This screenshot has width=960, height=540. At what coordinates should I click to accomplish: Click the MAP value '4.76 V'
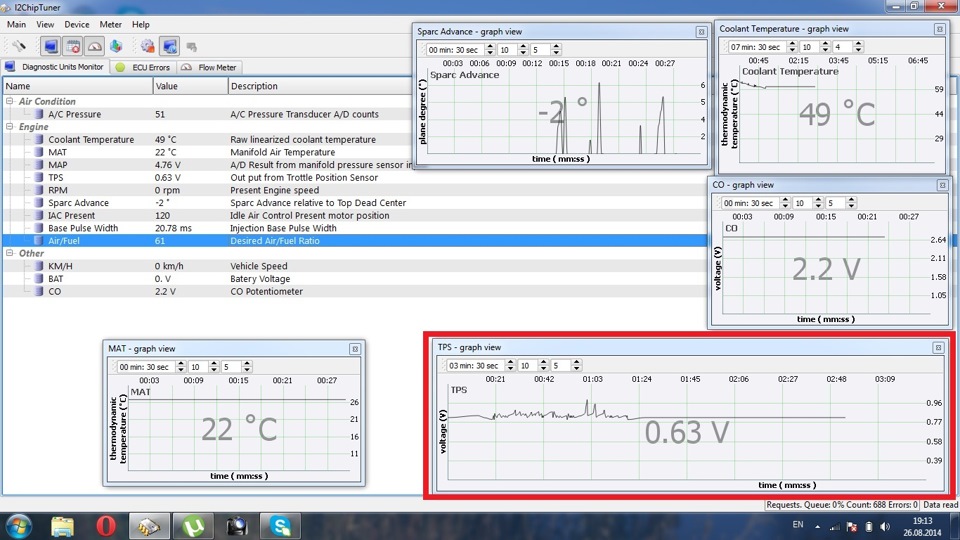[x=168, y=165]
